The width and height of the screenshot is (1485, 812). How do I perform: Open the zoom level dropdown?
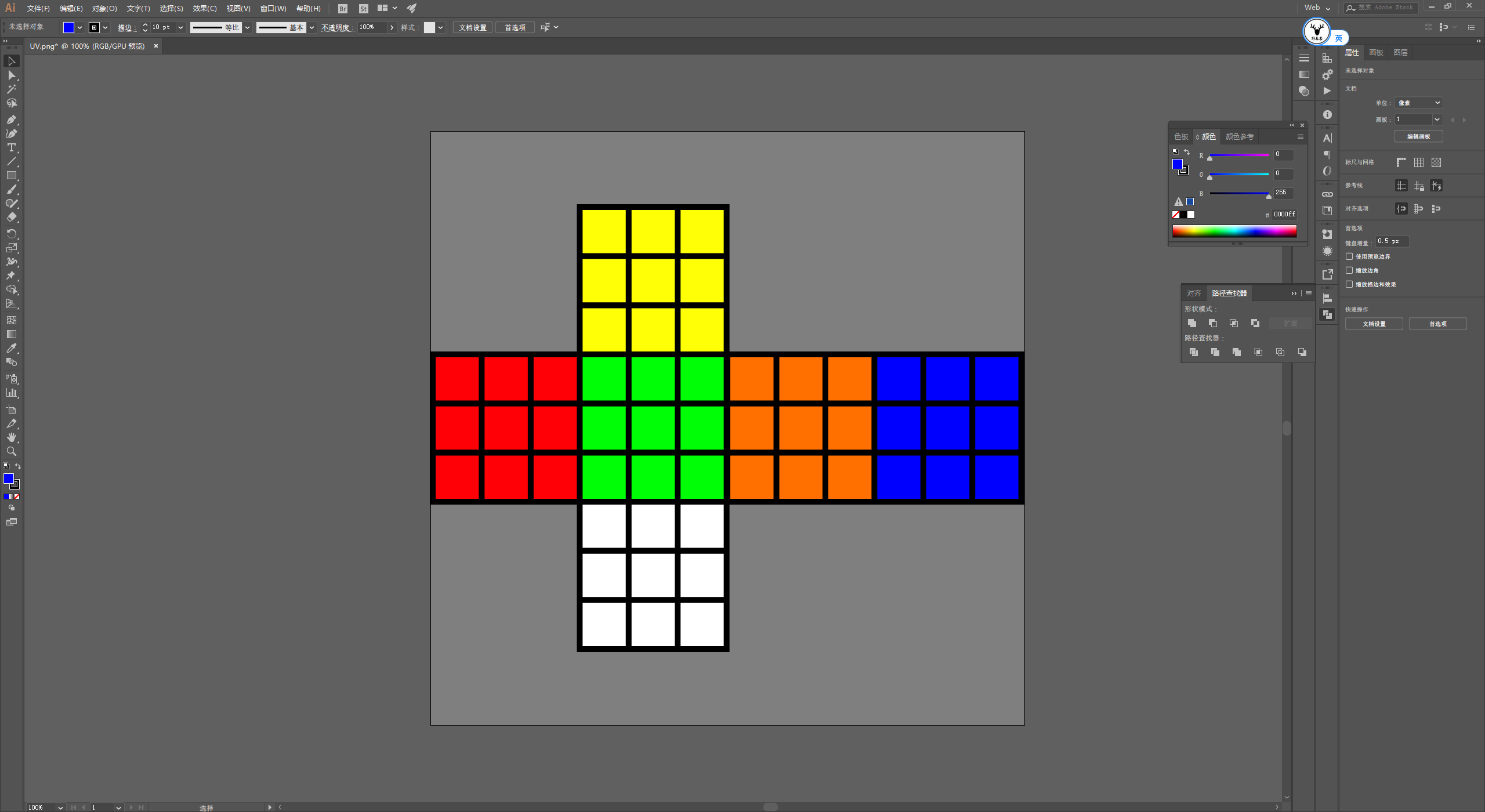tap(60, 807)
